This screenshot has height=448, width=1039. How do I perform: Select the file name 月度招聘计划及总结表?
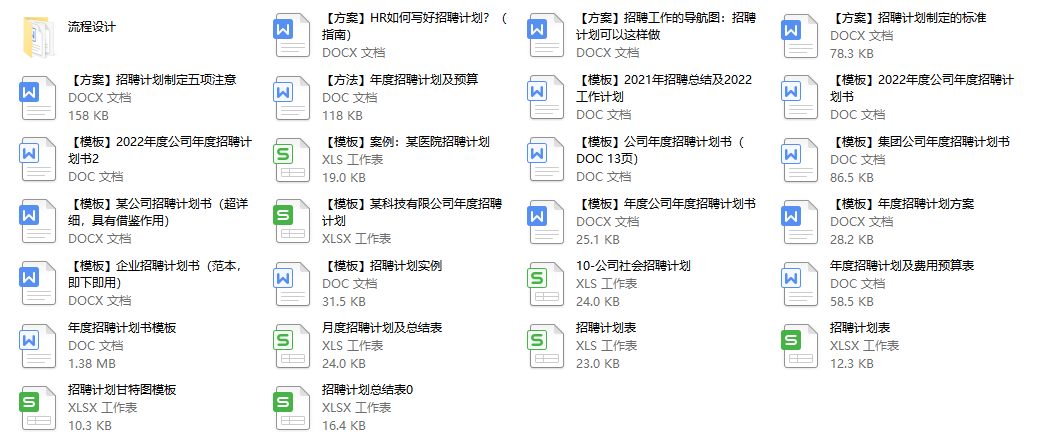(382, 327)
